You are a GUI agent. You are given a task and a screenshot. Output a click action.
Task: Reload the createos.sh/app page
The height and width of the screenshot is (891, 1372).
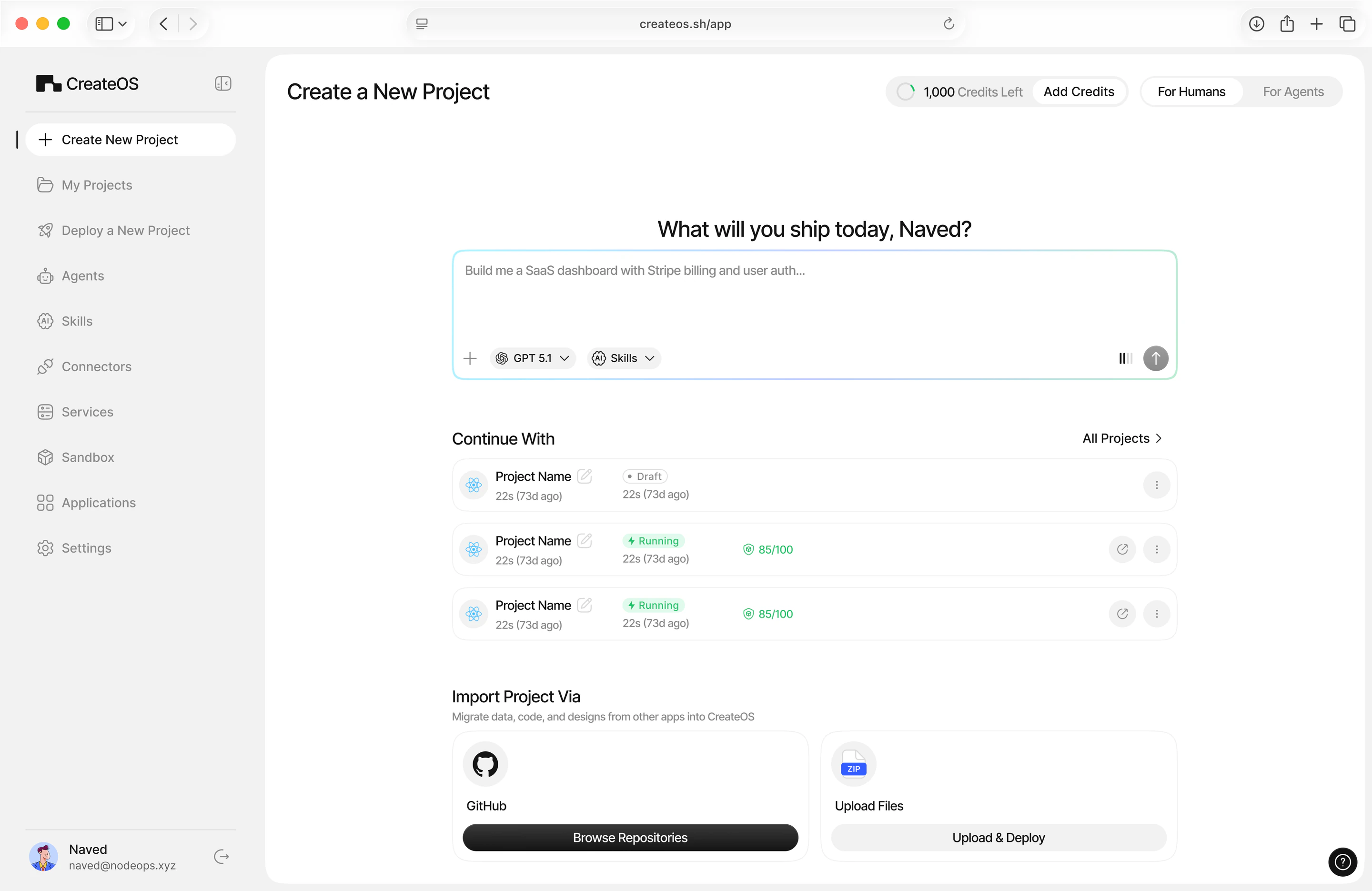[948, 24]
